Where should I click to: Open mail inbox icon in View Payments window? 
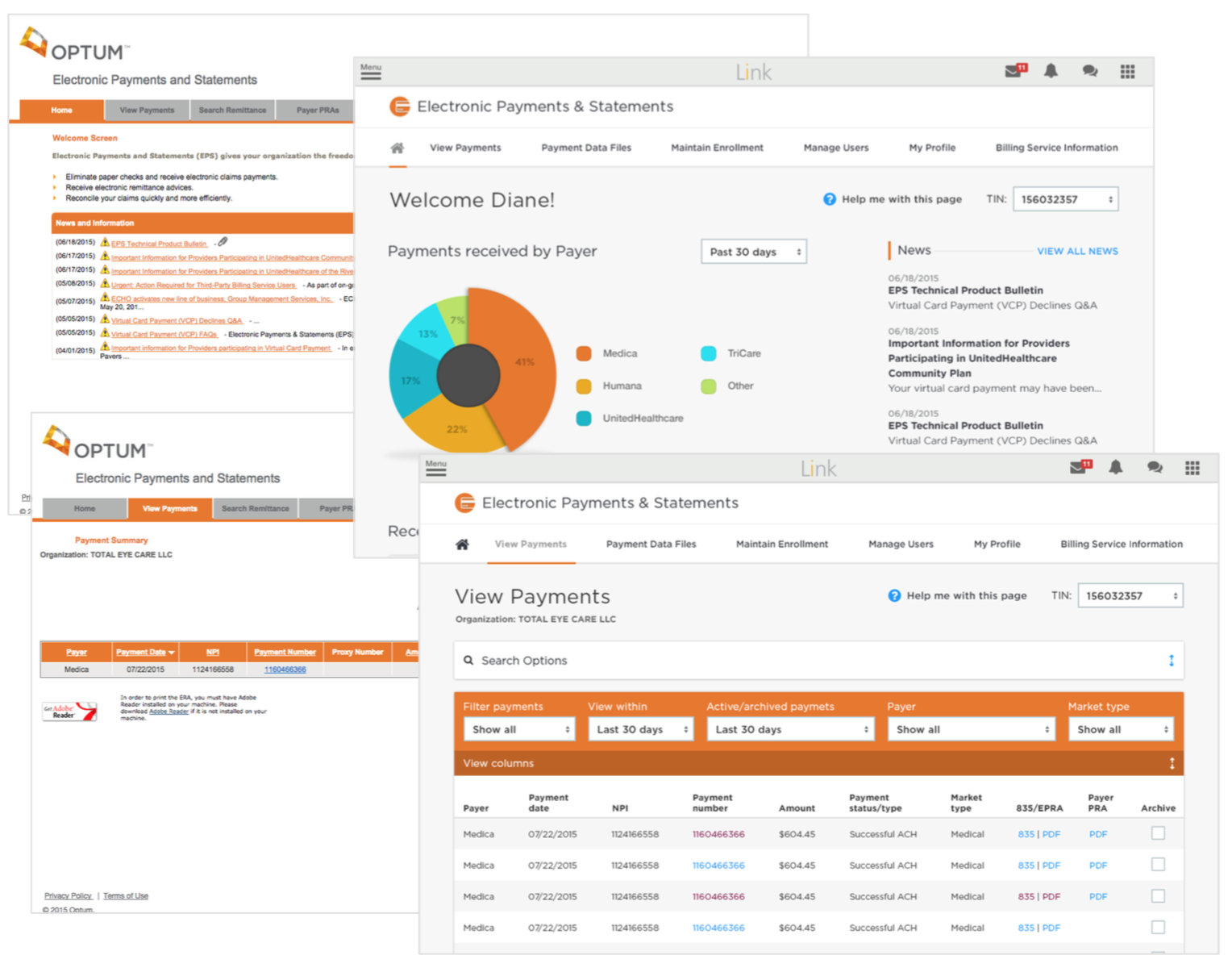[x=1080, y=467]
